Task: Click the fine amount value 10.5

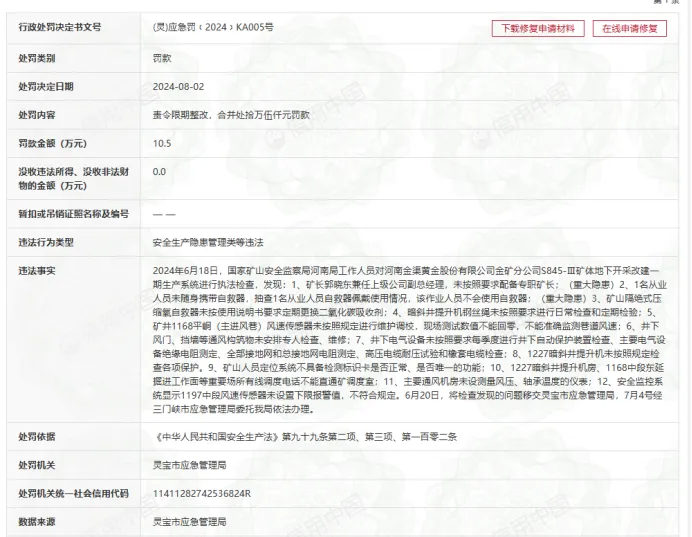Action: point(162,143)
